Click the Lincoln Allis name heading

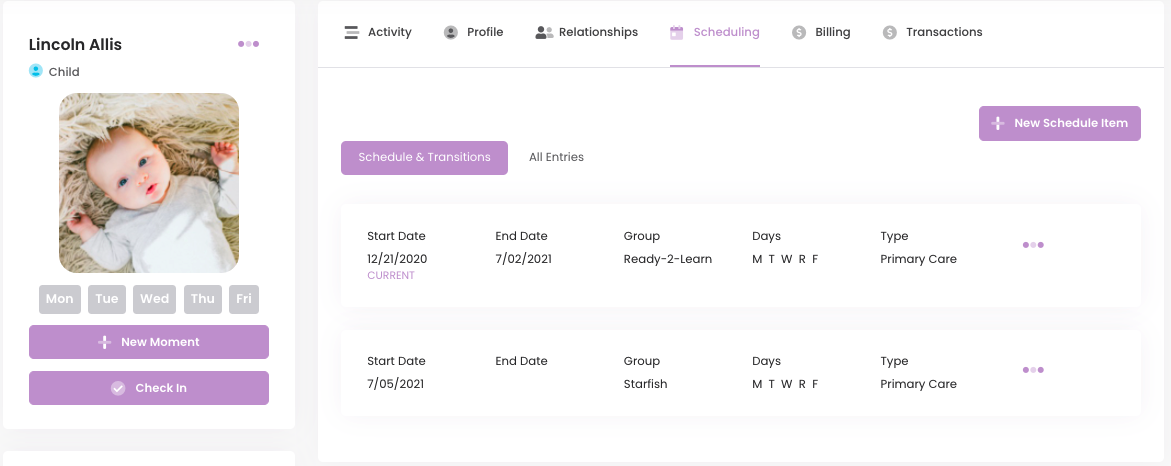pyautogui.click(x=75, y=45)
